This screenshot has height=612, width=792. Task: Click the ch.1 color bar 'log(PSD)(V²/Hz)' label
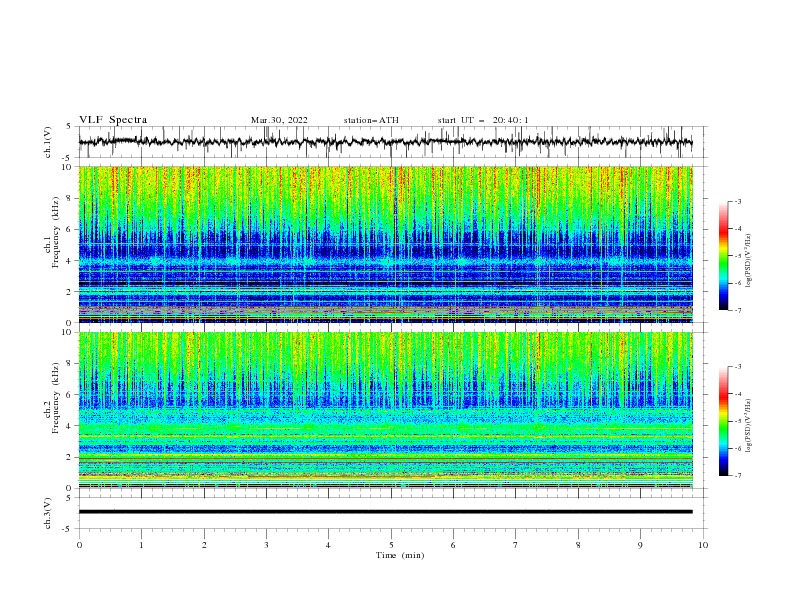click(x=749, y=261)
